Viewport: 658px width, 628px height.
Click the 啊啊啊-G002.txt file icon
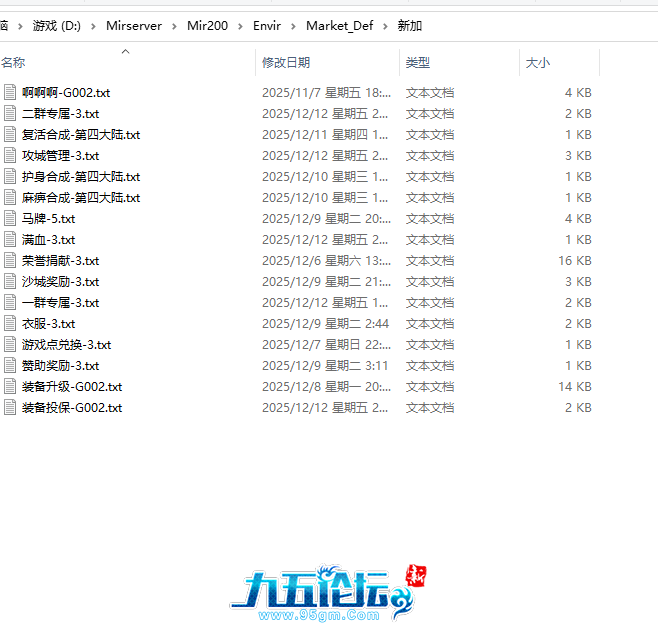(10, 92)
